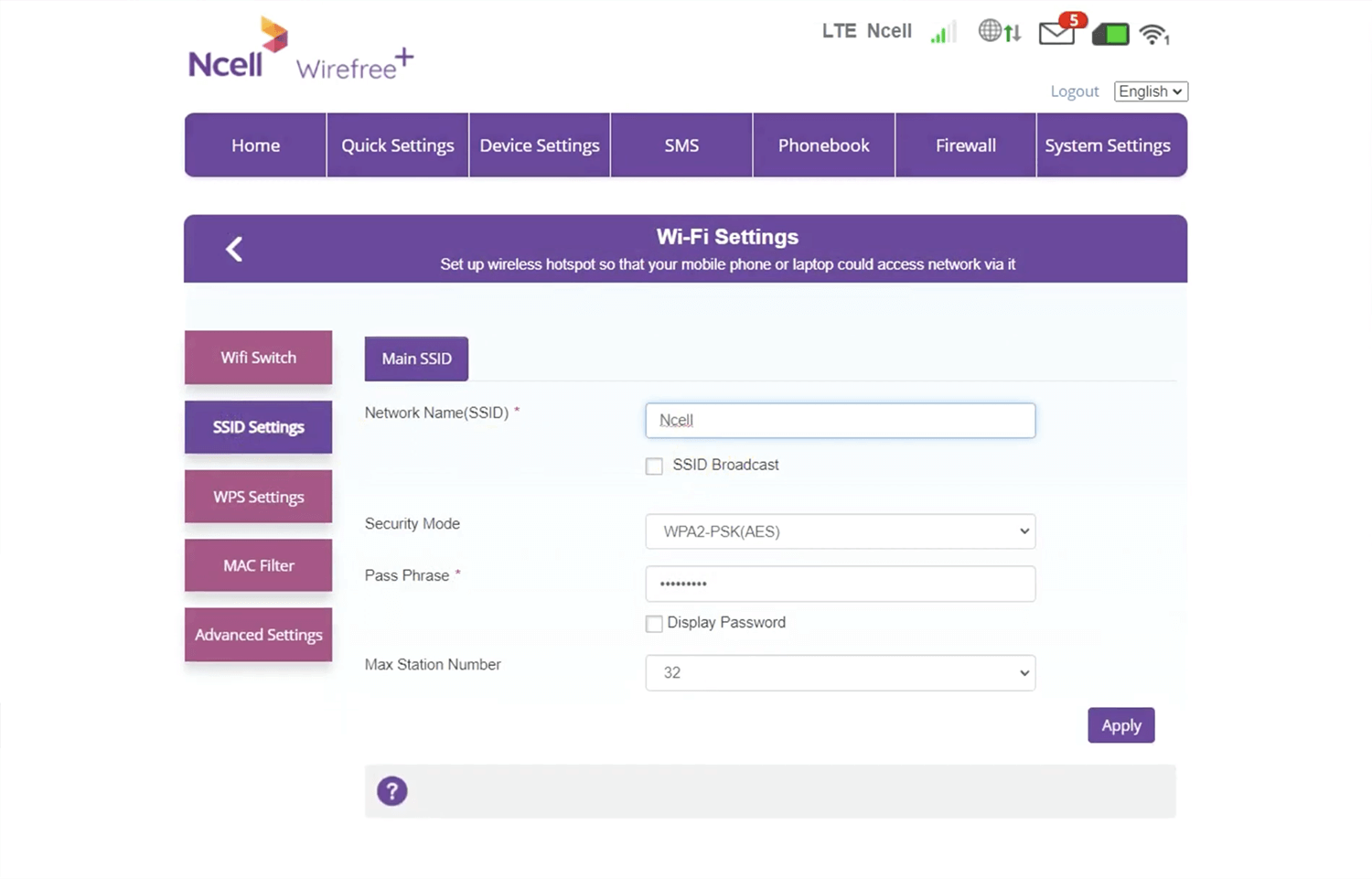The image size is (1372, 879).
Task: Expand the Security Mode dropdown
Action: pyautogui.click(x=840, y=531)
